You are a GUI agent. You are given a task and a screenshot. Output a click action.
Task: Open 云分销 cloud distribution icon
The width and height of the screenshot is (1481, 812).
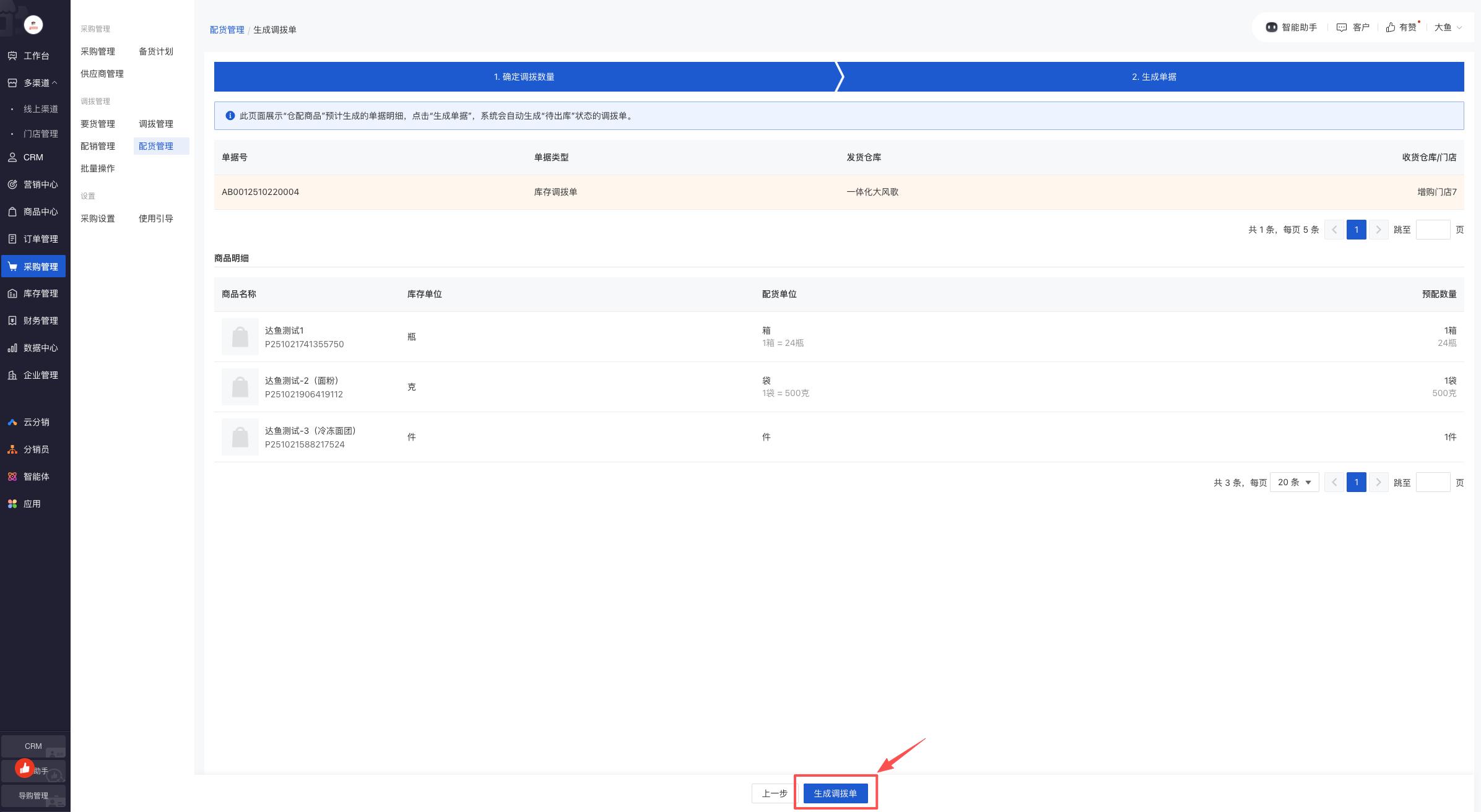12,422
